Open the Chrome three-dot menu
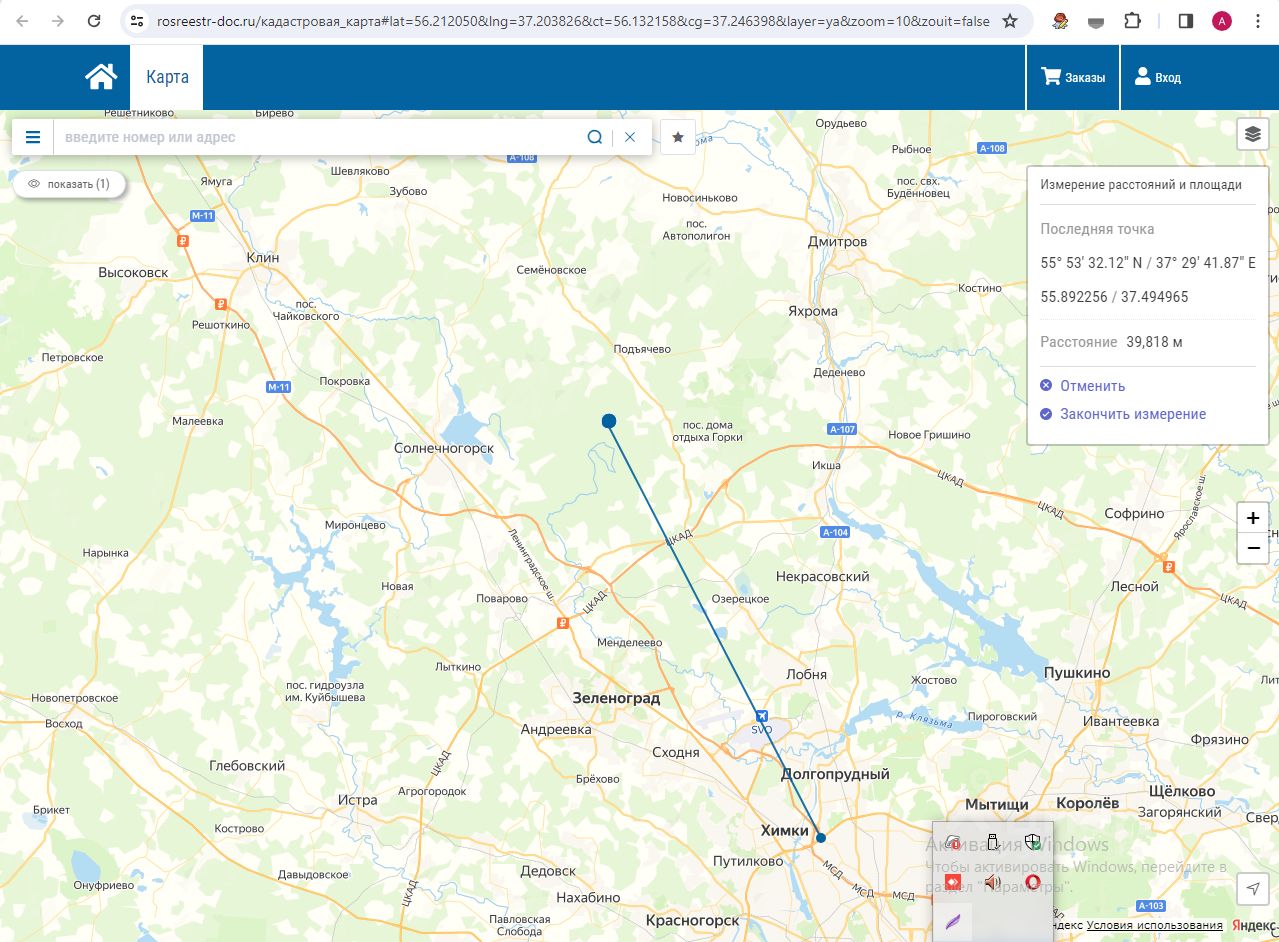The width and height of the screenshot is (1279, 942). 1257,21
